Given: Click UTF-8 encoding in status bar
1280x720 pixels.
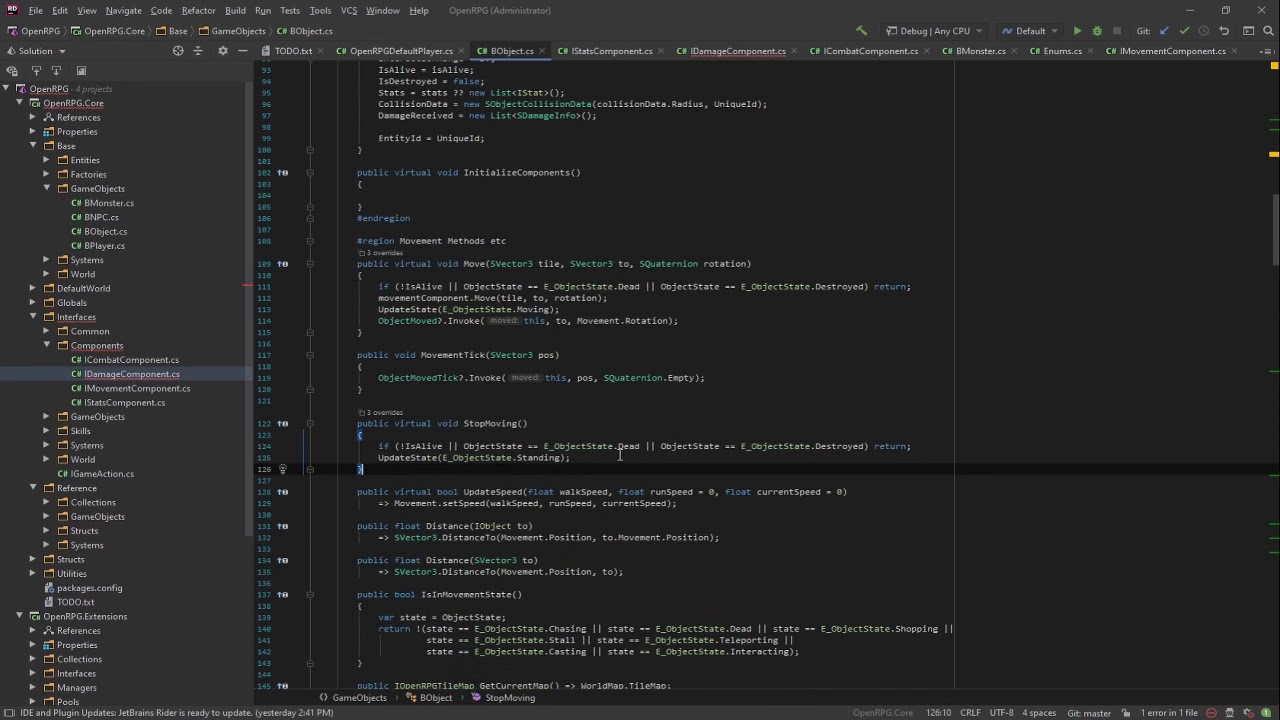Looking at the screenshot, I should (1001, 713).
